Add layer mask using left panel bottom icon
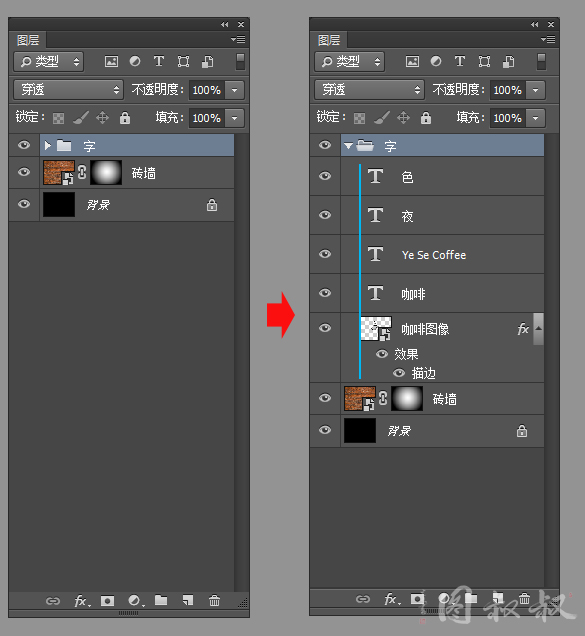Viewport: 585px width, 636px height. (107, 600)
